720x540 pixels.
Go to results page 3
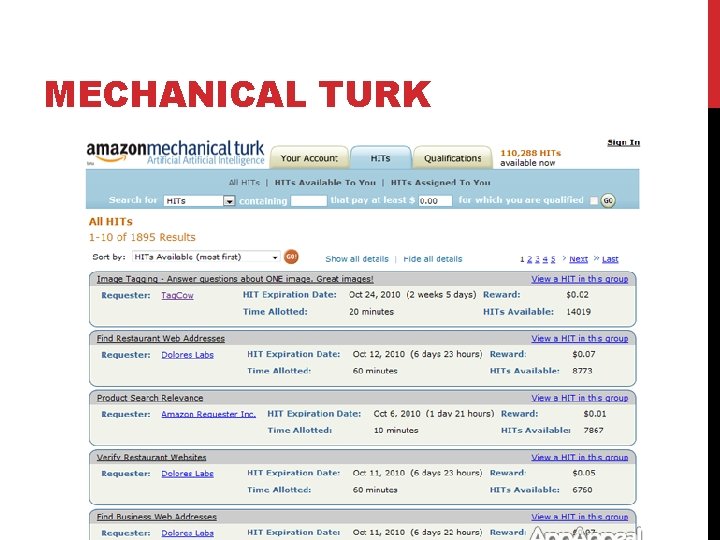coord(537,259)
